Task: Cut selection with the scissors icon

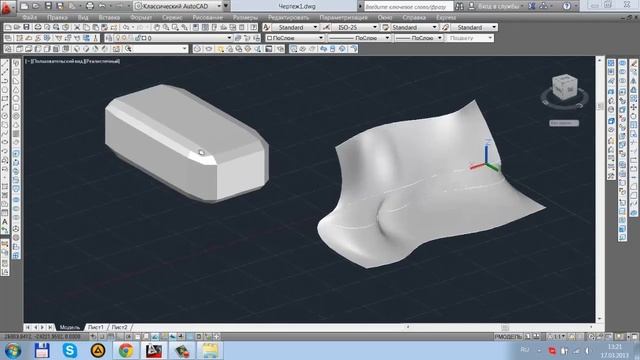Action: click(77, 27)
